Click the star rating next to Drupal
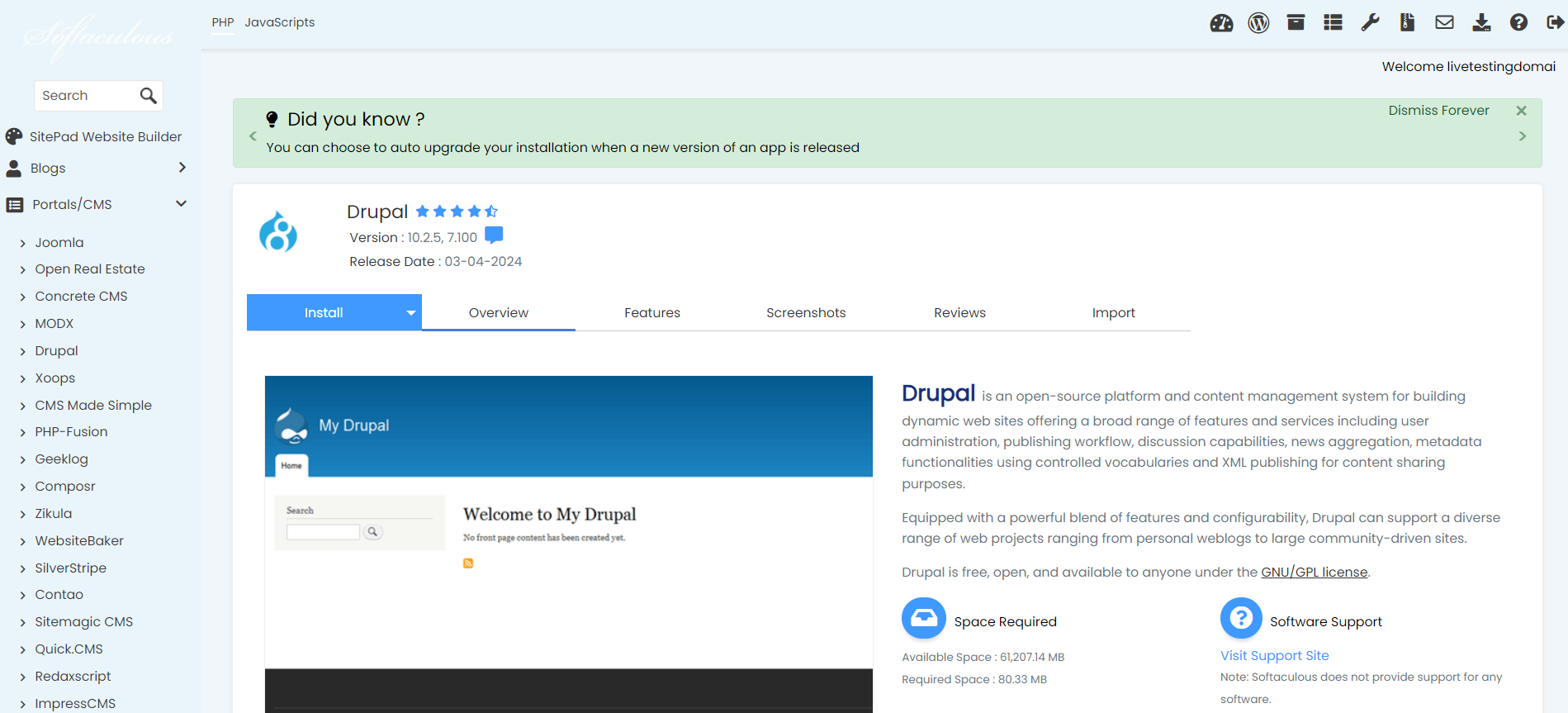Screen dimensions: 1568x713 point(457,212)
